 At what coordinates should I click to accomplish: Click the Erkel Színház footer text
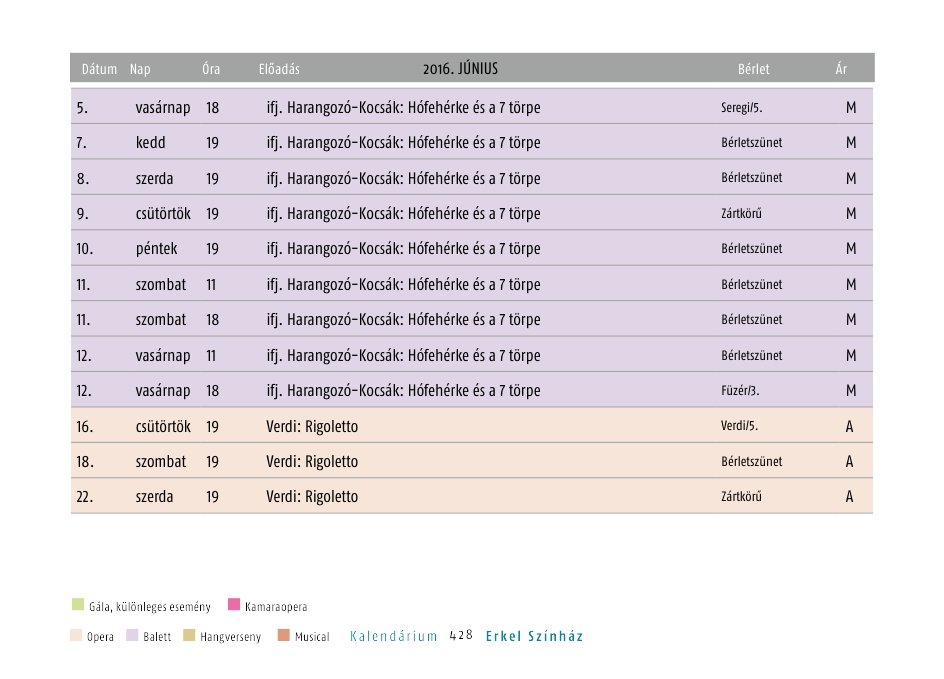(x=534, y=636)
